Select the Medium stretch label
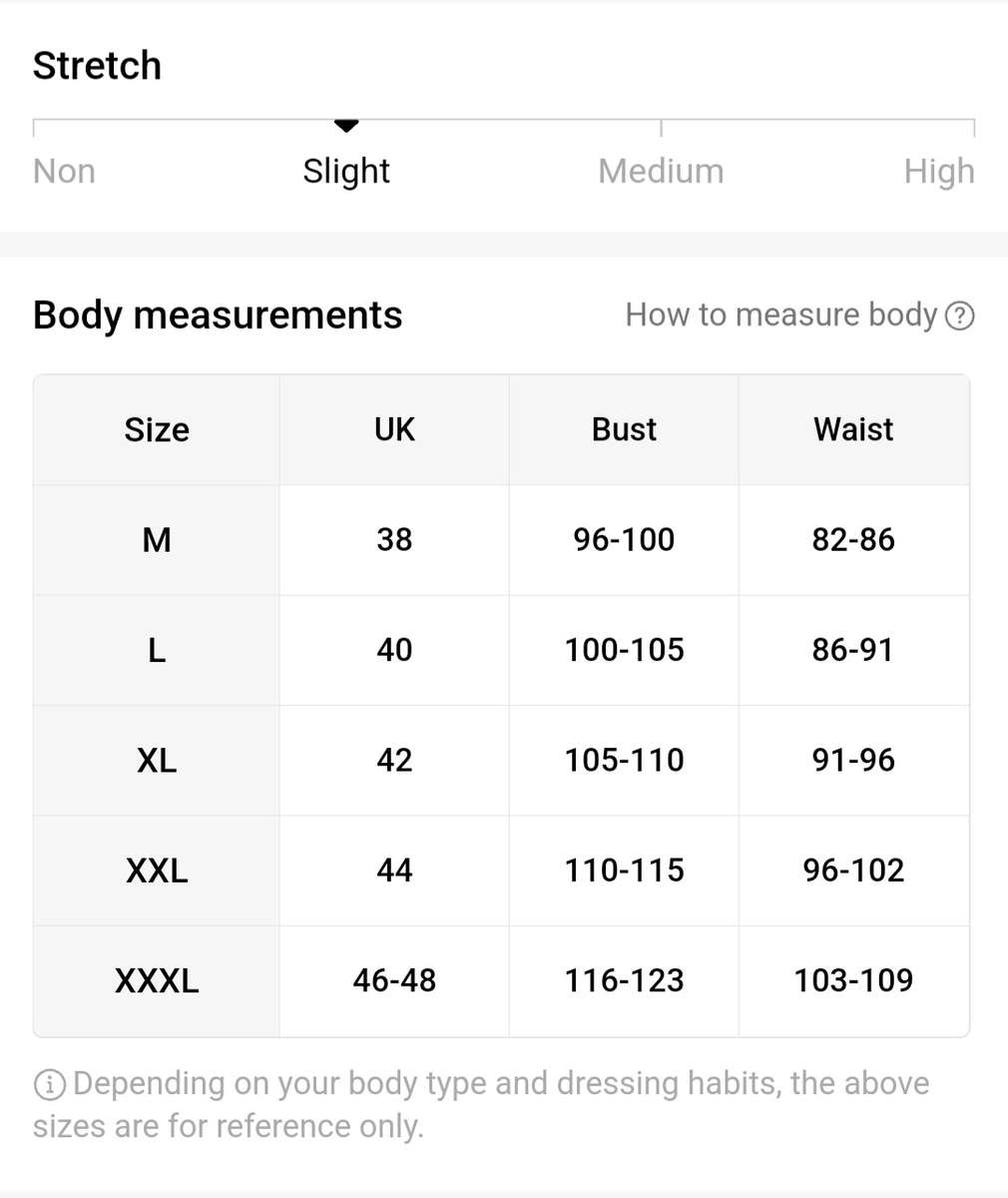This screenshot has width=1008, height=1198. [661, 172]
